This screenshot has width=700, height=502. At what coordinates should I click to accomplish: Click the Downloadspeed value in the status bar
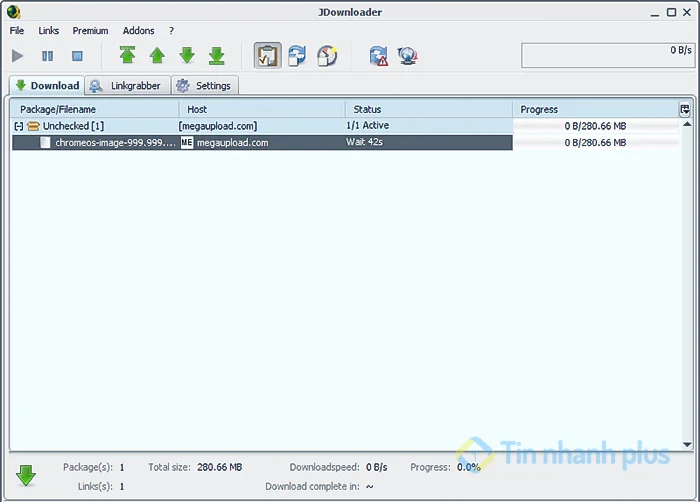point(377,467)
